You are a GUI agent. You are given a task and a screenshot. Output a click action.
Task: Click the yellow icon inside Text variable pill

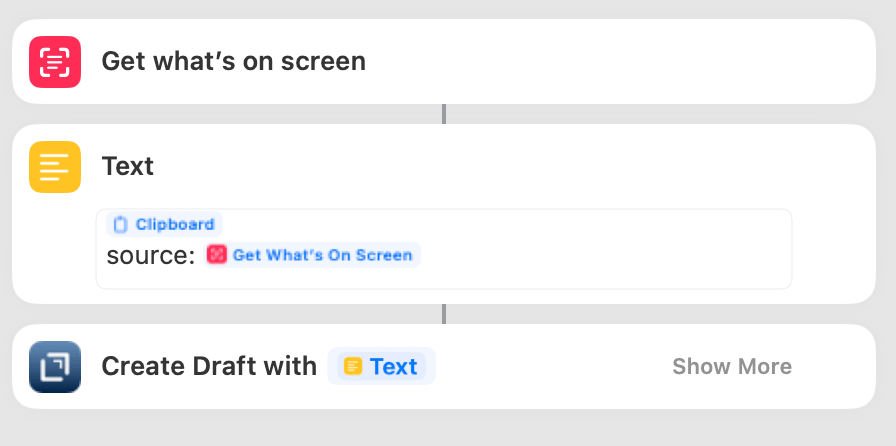[x=352, y=367]
